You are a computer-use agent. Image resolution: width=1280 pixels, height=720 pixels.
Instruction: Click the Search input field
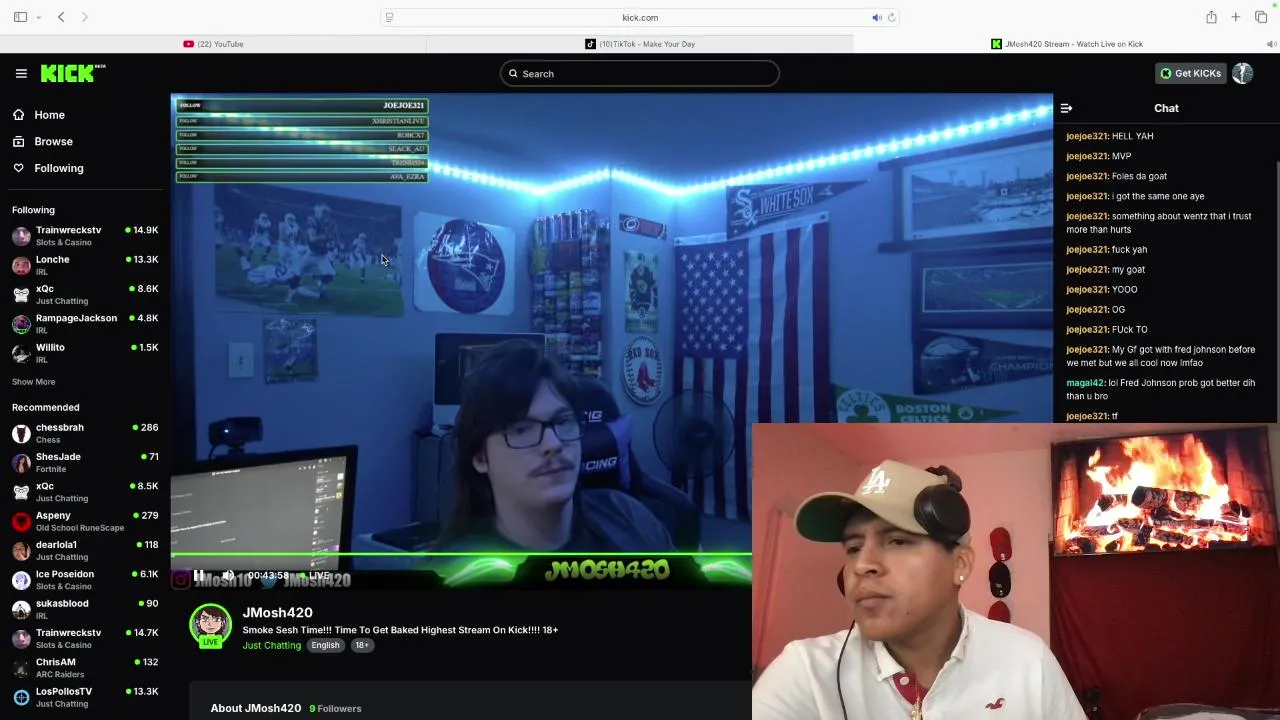coord(640,73)
